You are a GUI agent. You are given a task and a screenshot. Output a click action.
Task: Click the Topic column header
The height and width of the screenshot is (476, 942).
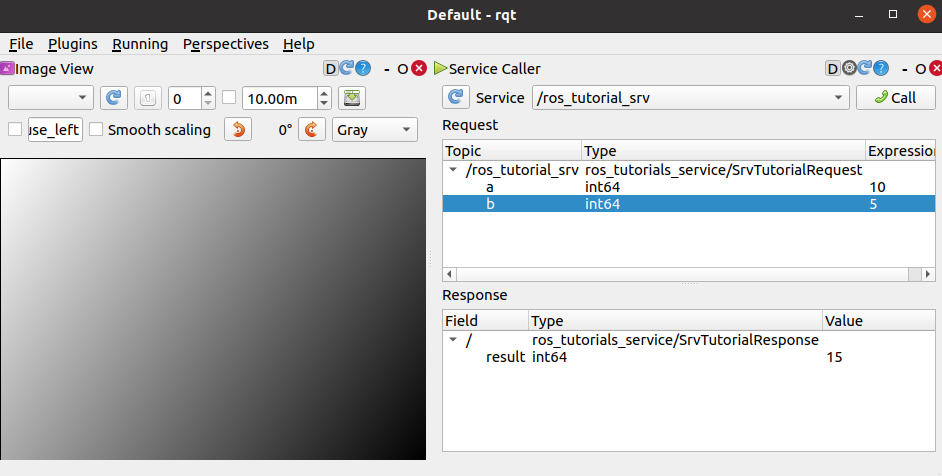512,151
